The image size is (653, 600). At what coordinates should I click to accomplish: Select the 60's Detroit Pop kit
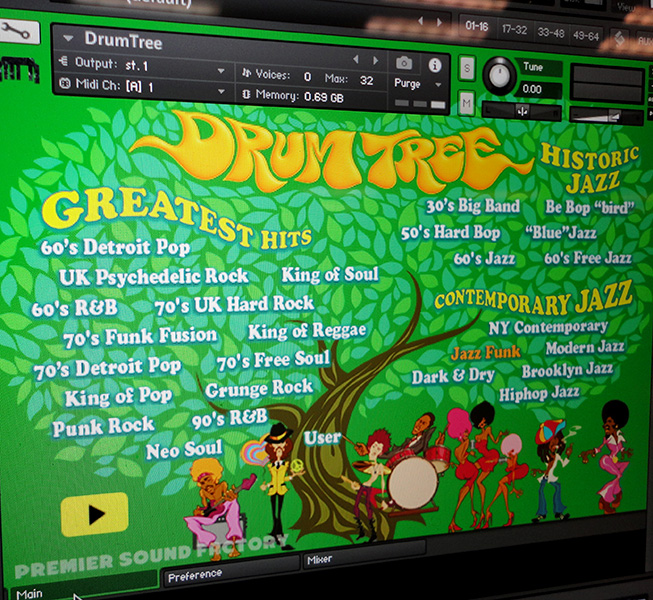(x=115, y=247)
